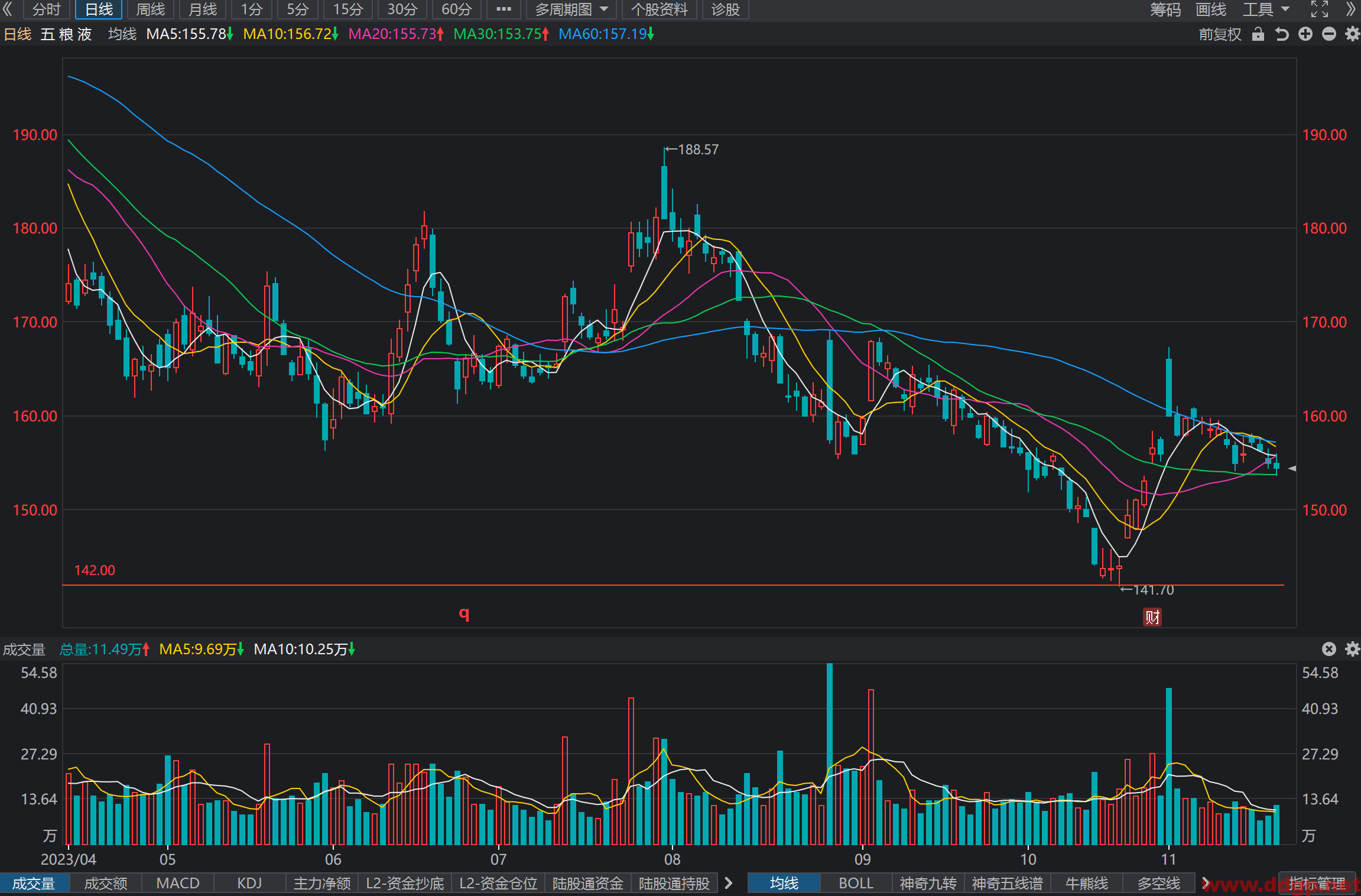The width and height of the screenshot is (1361, 896).
Task: Click the undo/reset arrow icon in chart header
Action: point(1282,34)
